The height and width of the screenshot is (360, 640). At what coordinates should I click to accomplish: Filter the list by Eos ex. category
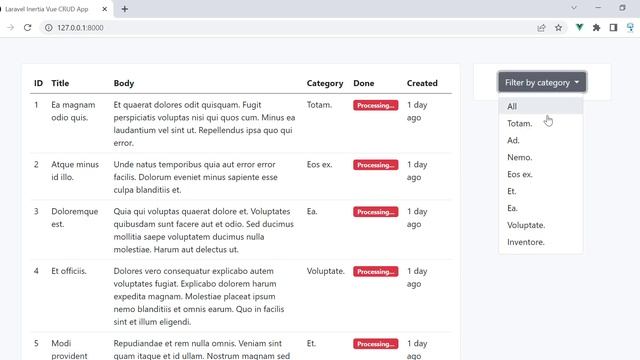tap(541, 174)
